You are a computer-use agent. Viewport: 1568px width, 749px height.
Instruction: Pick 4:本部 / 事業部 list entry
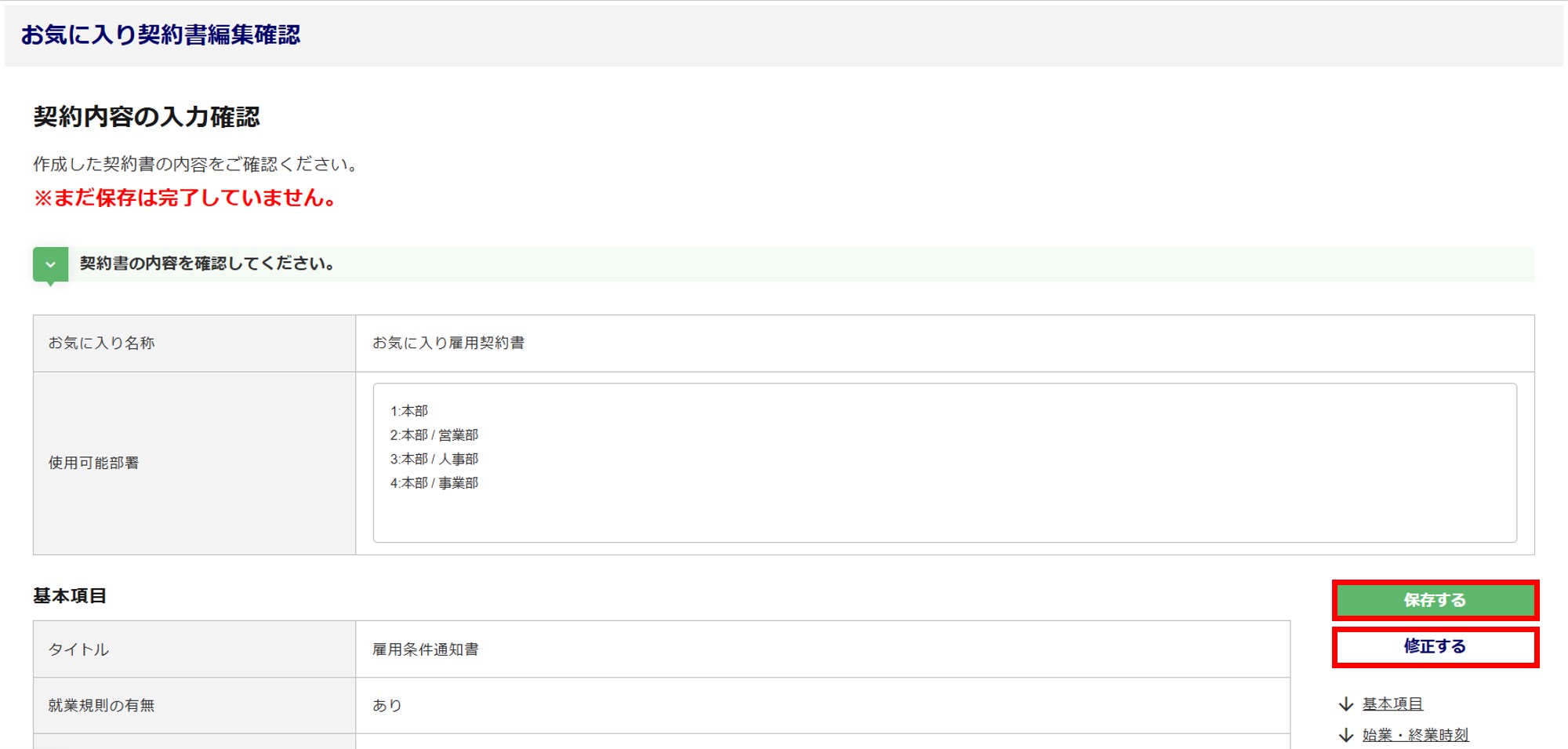[x=434, y=483]
